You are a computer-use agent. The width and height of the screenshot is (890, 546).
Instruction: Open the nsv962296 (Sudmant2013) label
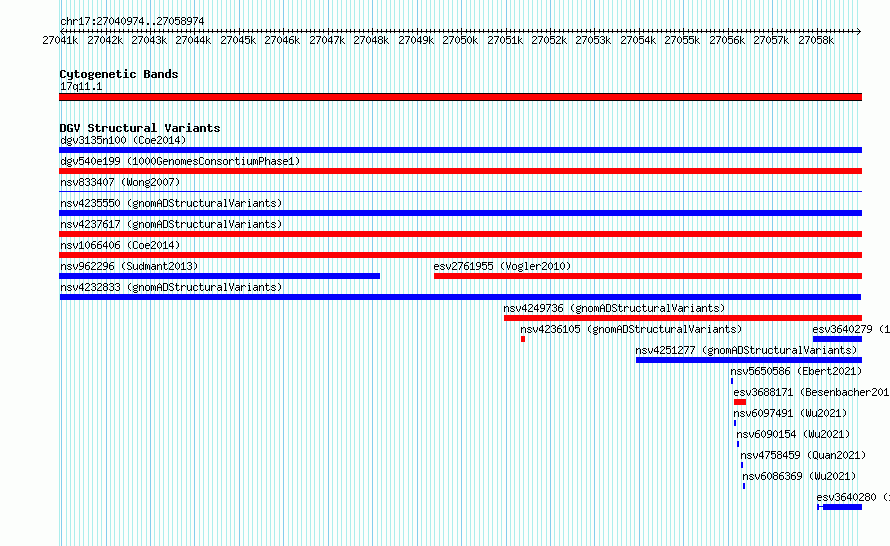pos(129,266)
